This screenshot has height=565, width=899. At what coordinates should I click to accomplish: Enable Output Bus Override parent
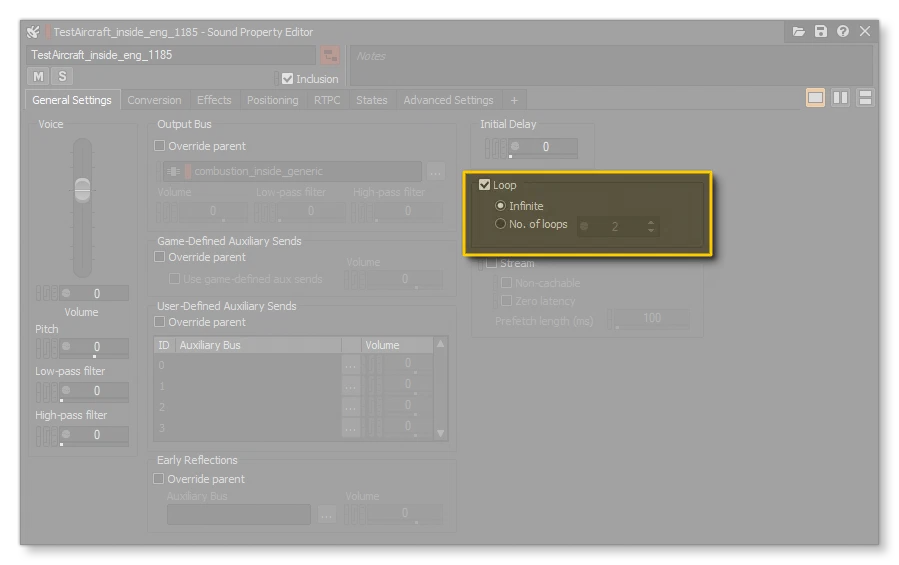[159, 146]
